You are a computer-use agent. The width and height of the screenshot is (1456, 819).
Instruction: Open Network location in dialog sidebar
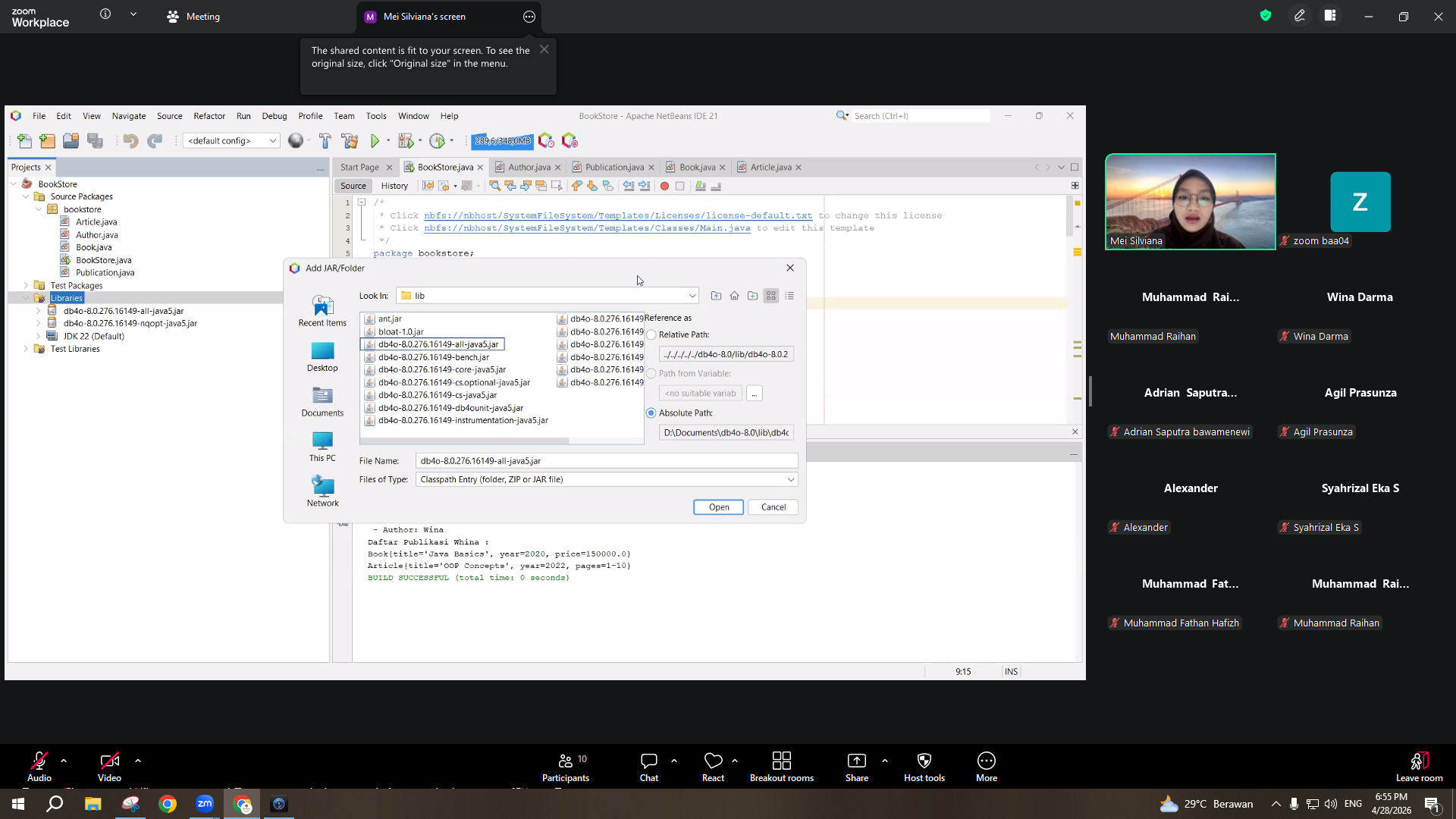pyautogui.click(x=322, y=491)
